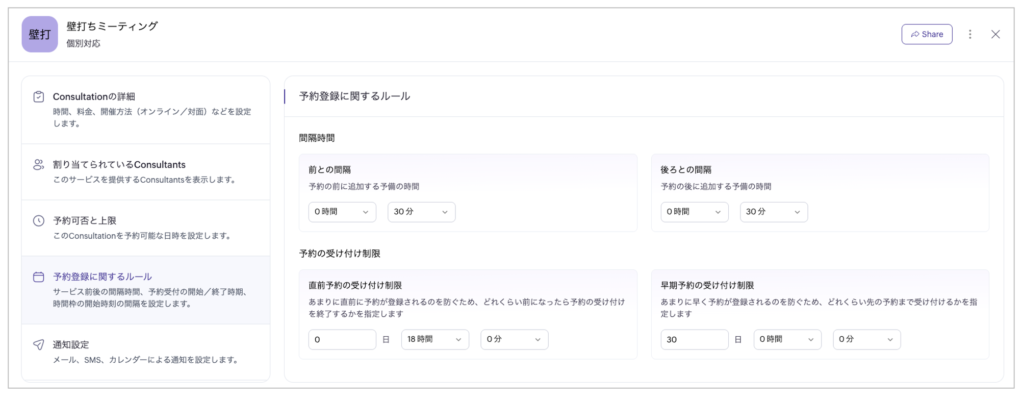The image size is (1024, 400).
Task: Go to the Consultationの詳細 section
Action: 145,109
